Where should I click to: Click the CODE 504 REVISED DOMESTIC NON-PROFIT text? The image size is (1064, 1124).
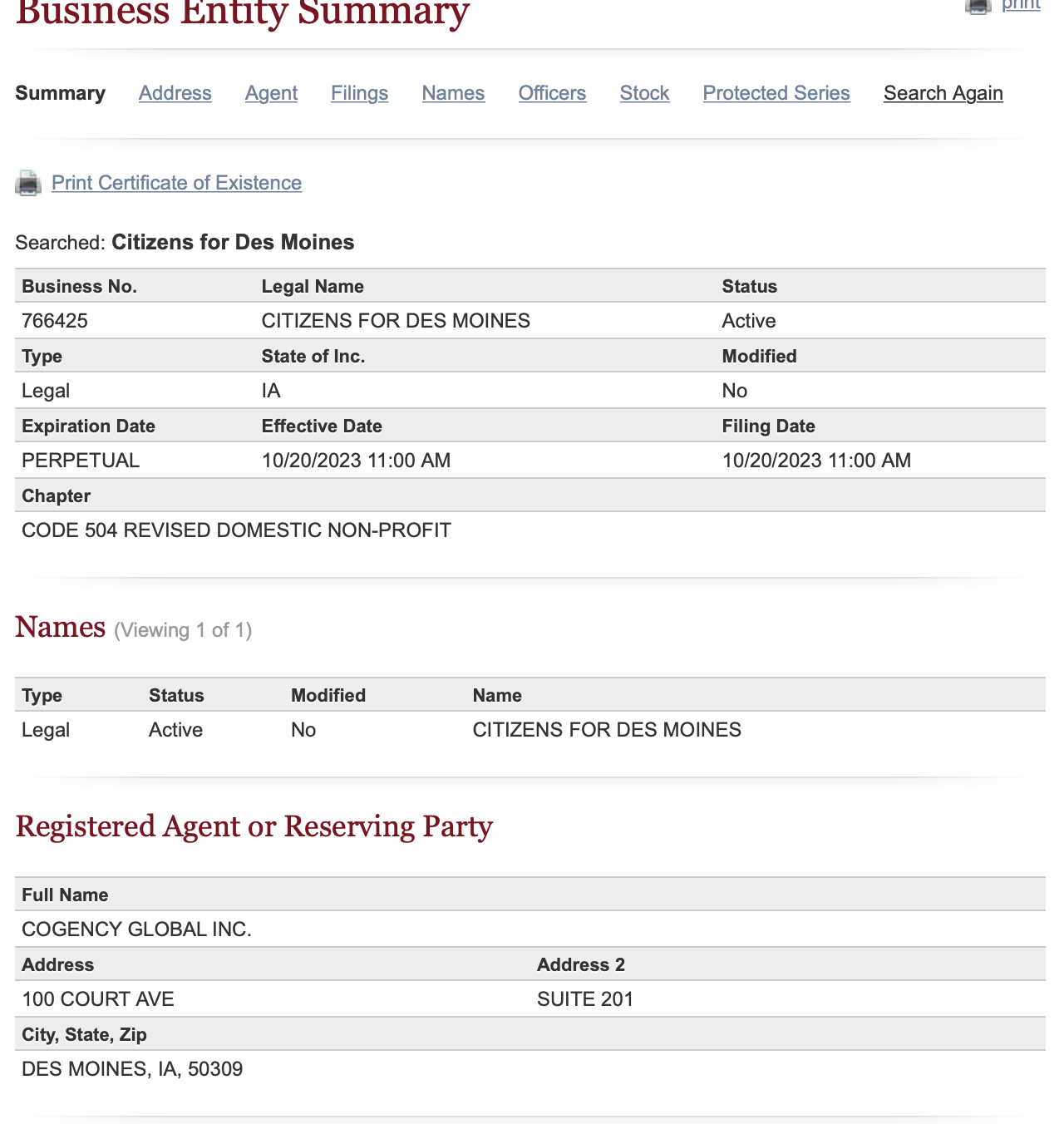[x=236, y=530]
